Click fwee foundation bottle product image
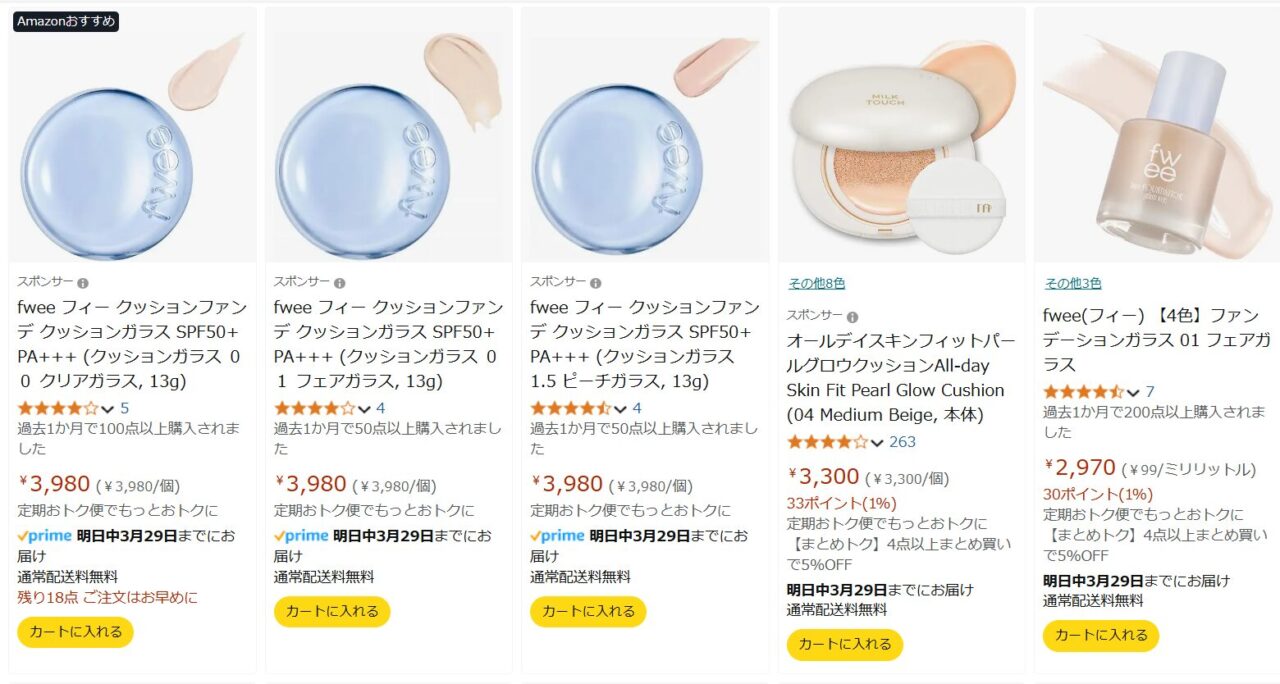The width and height of the screenshot is (1280, 684). point(1157,135)
